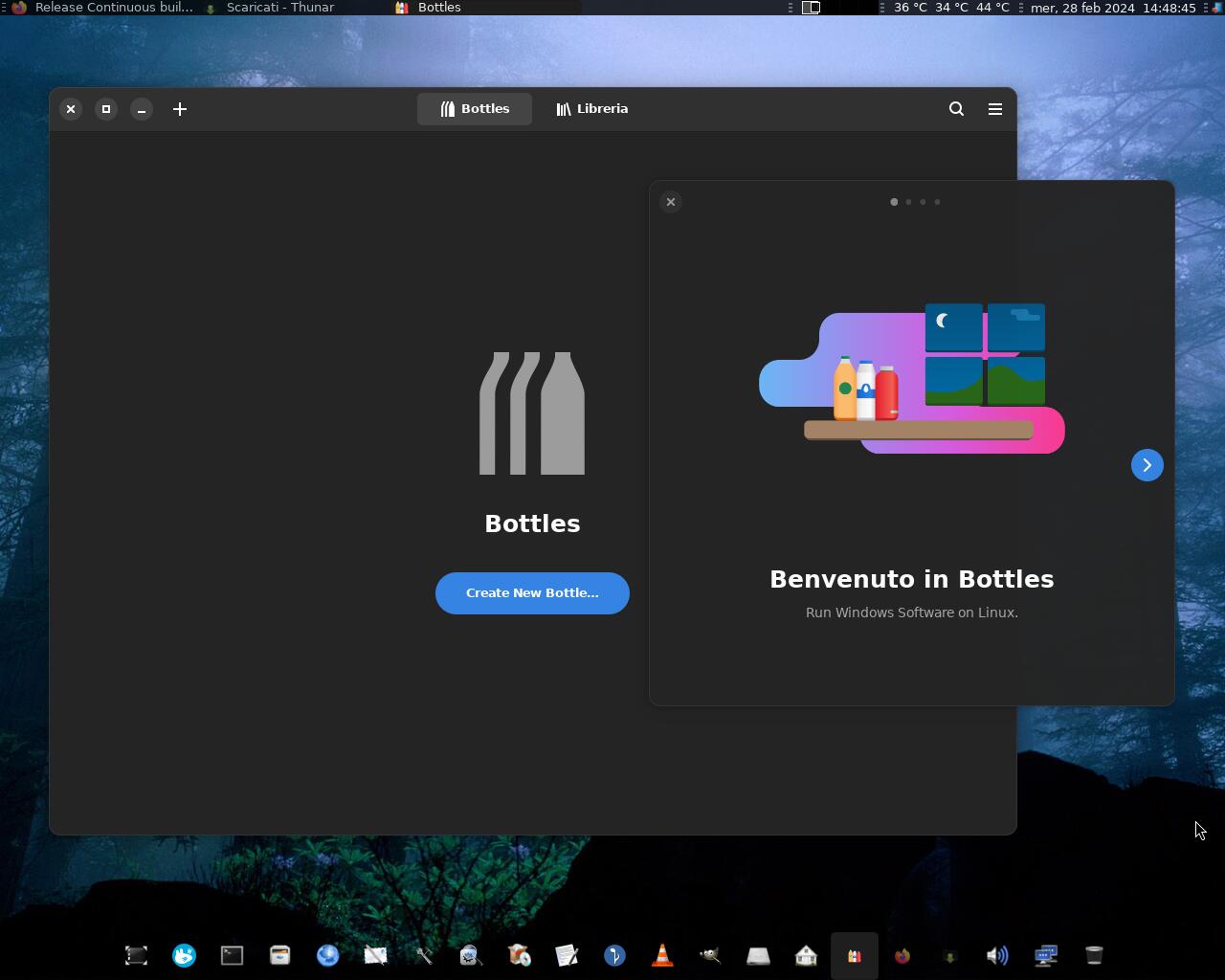
Task: Open the disk drive icon in dock
Action: (758, 955)
